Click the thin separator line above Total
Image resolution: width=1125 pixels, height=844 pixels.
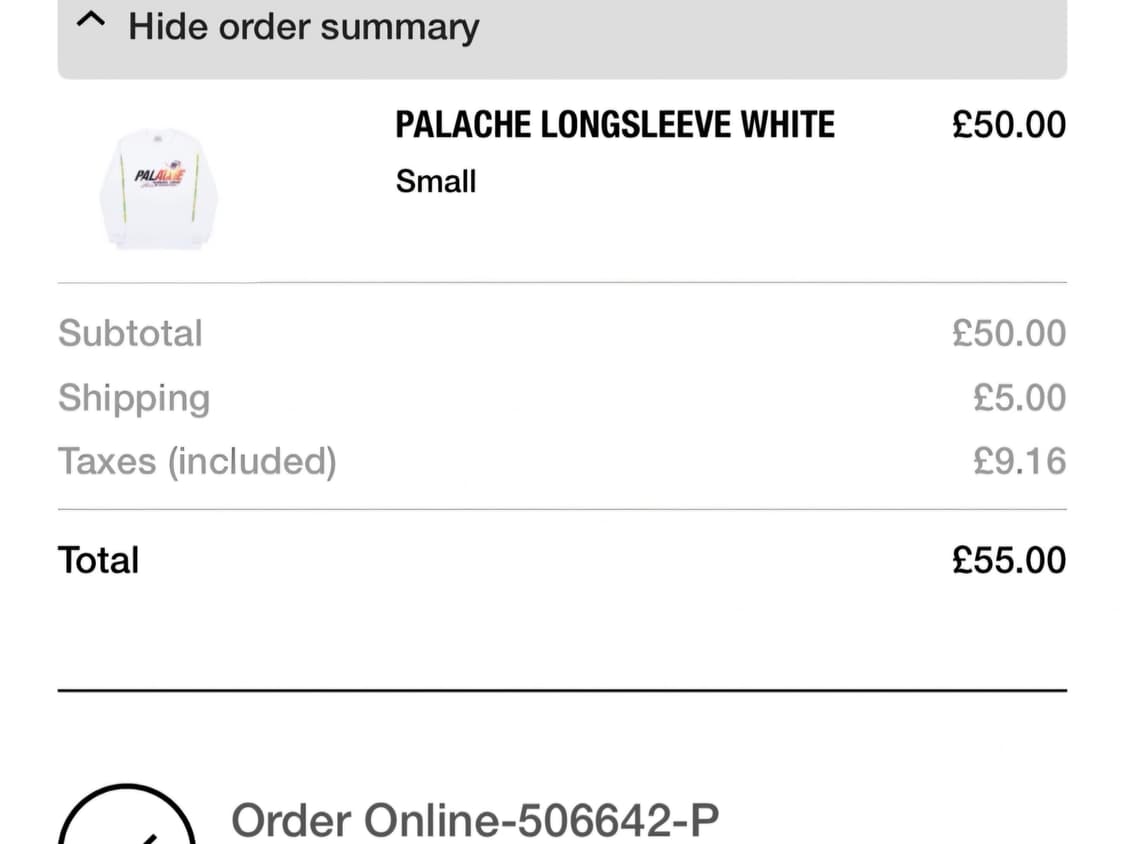(562, 510)
